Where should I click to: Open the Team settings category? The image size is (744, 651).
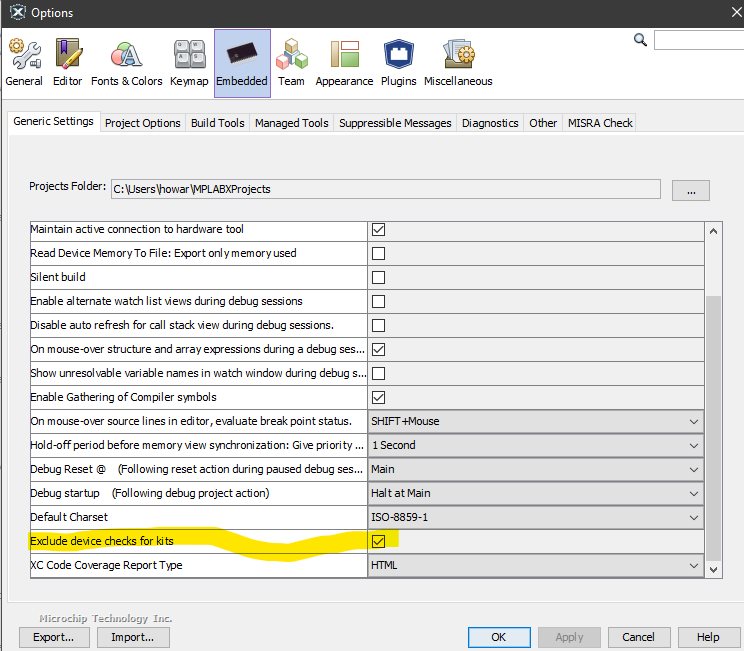click(x=291, y=63)
